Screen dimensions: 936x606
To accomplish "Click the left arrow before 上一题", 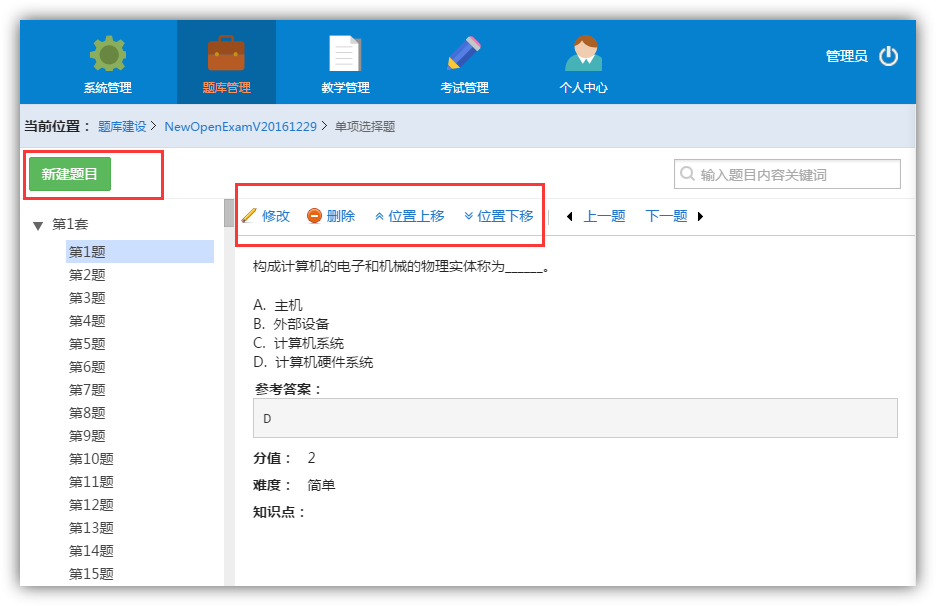I will (569, 216).
